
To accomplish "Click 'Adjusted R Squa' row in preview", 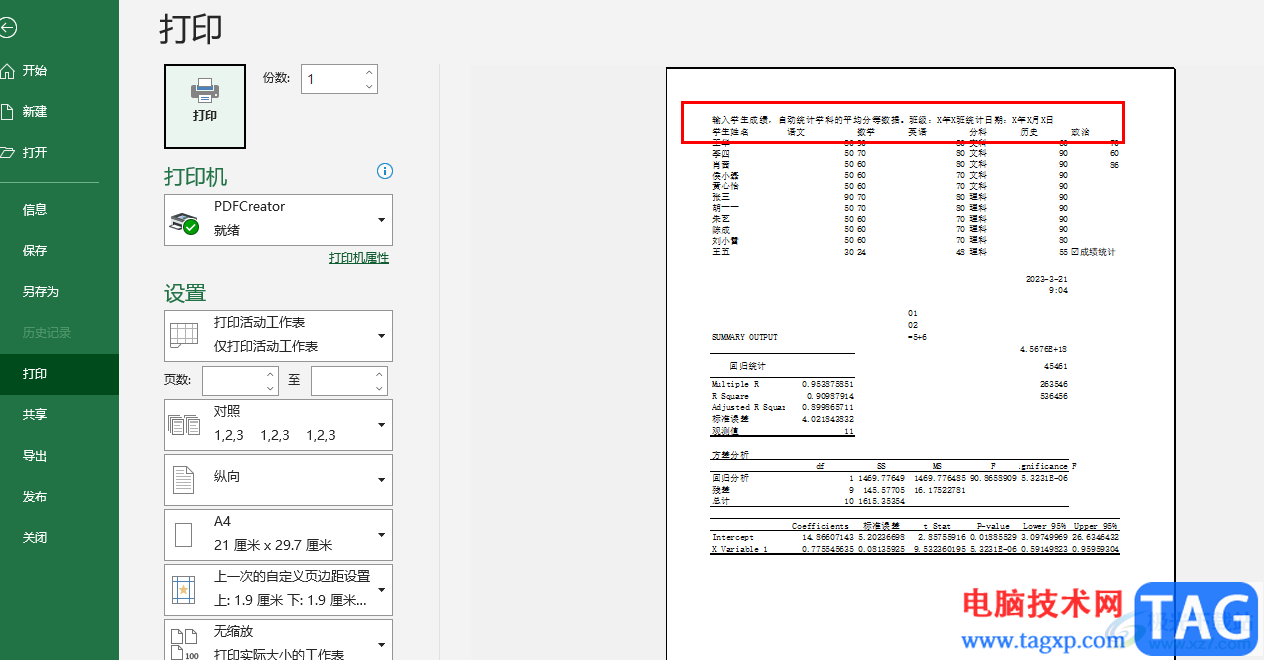I will (x=783, y=407).
